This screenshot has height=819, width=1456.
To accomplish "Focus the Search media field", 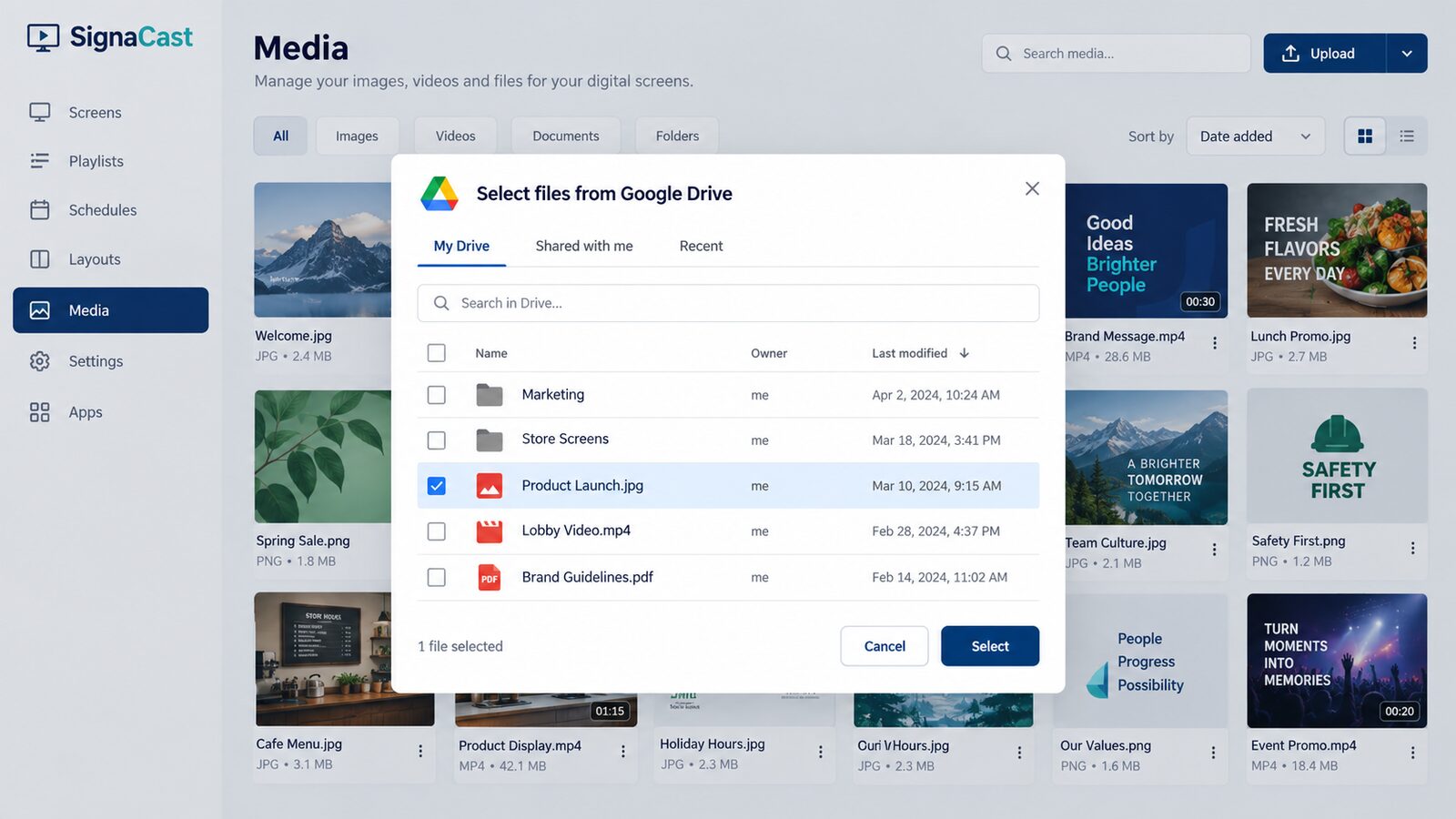I will point(1116,54).
